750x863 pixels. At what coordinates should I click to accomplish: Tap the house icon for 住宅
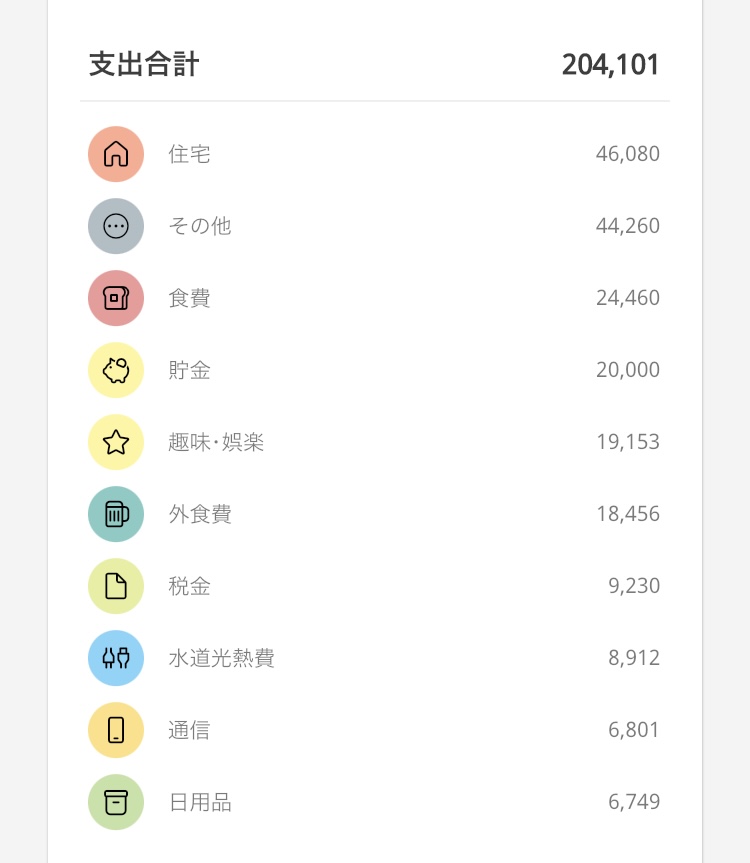click(116, 154)
